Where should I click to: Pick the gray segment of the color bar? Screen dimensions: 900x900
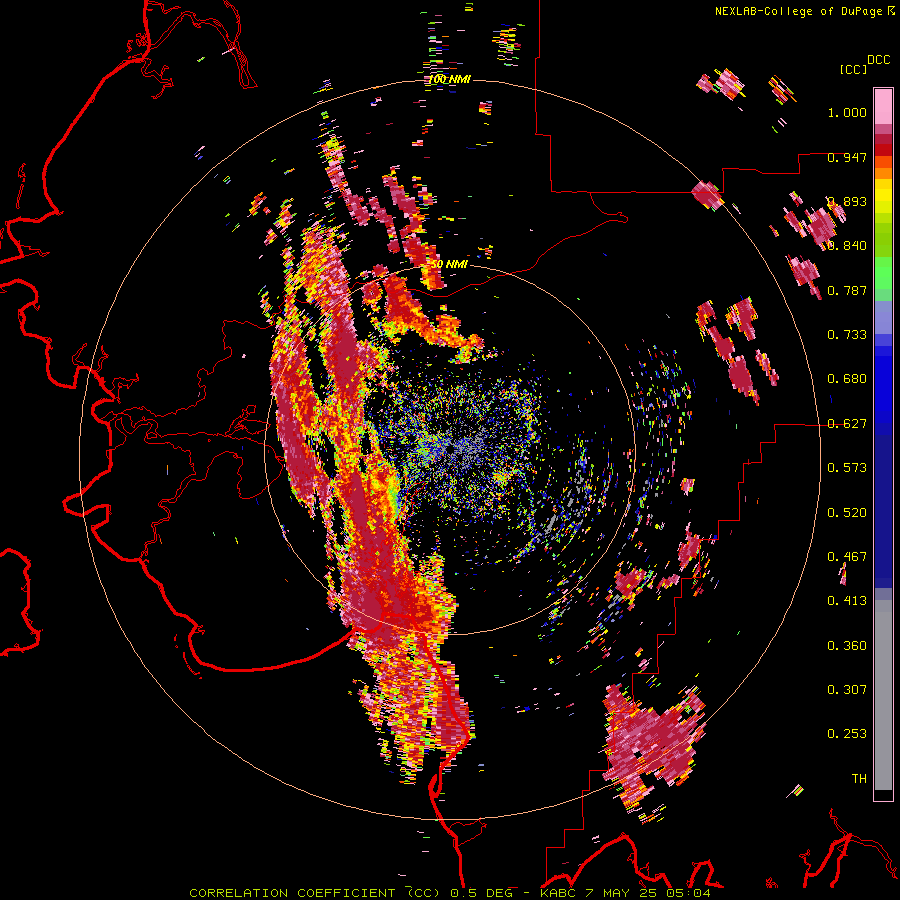click(883, 695)
